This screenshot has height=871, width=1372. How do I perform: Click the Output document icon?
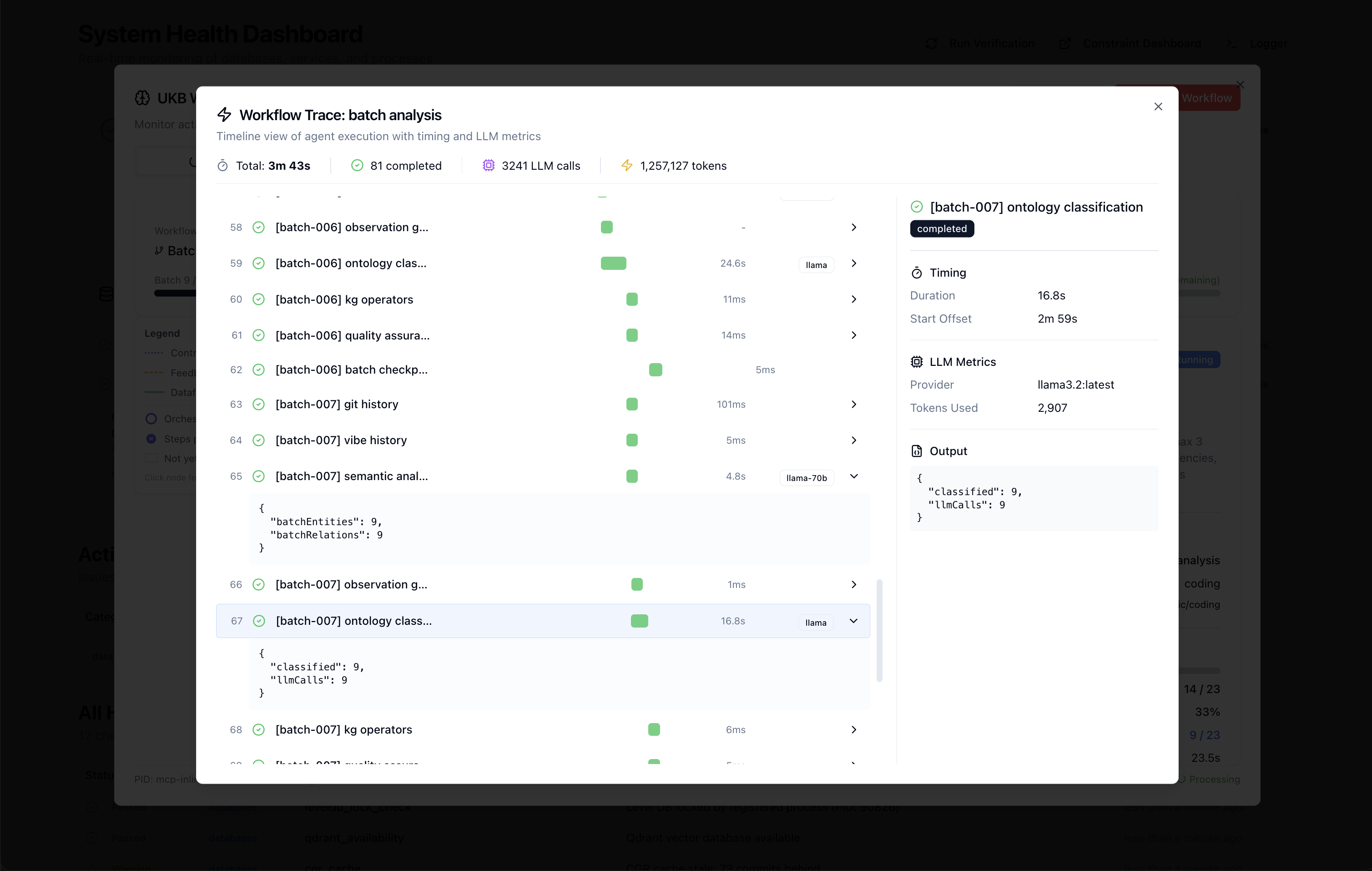(x=917, y=451)
